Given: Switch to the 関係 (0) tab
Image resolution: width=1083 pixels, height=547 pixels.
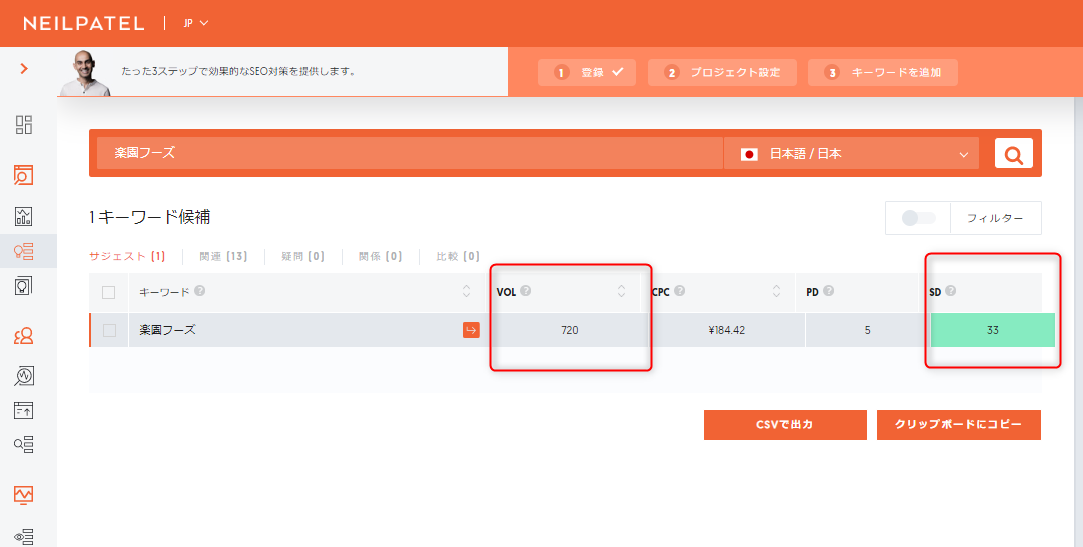Looking at the screenshot, I should pos(381,256).
